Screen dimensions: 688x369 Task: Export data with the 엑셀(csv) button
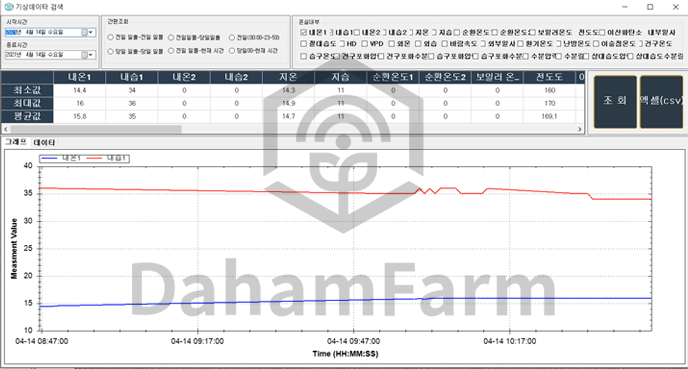tap(661, 101)
